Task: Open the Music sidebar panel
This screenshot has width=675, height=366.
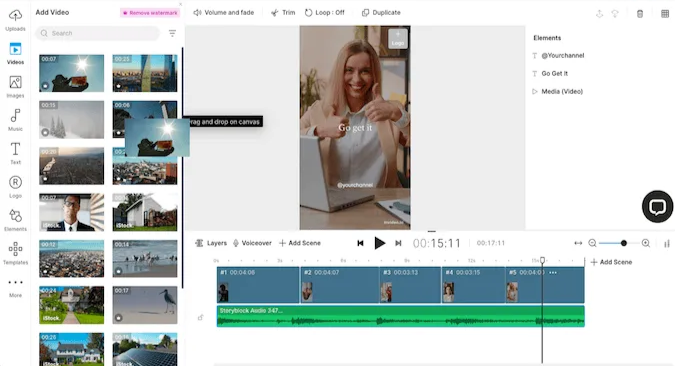Action: [15, 120]
